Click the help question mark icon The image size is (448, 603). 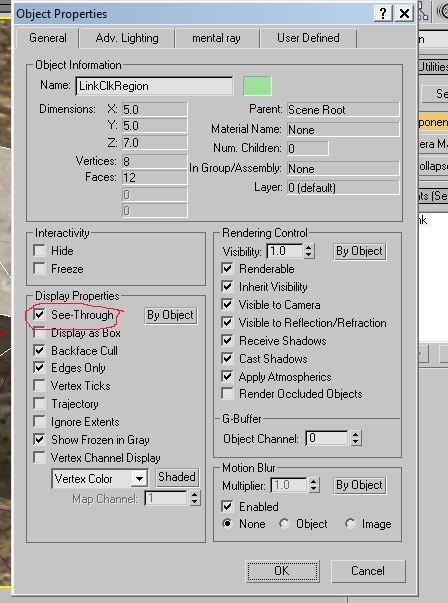[x=383, y=14]
